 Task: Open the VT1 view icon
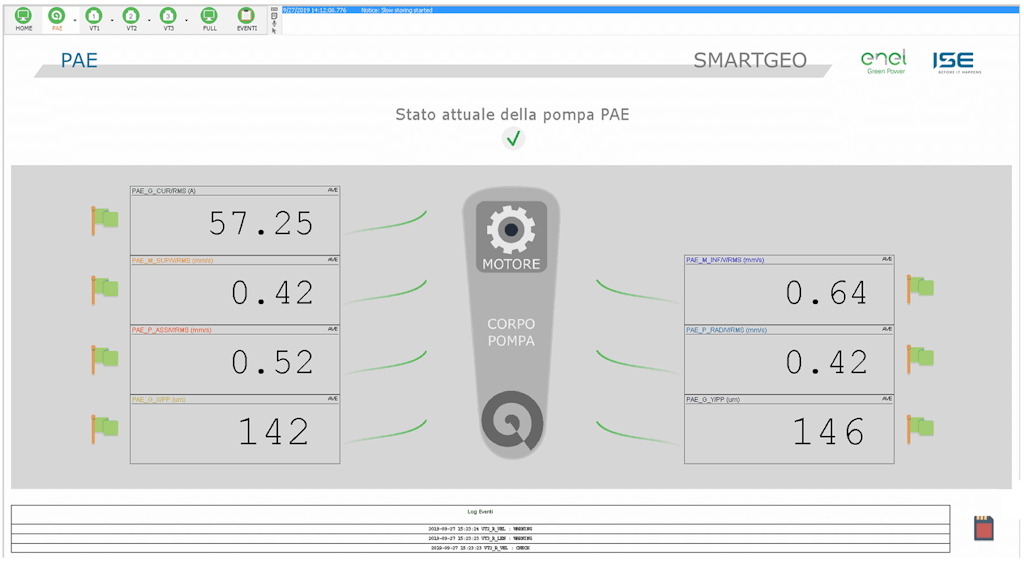pos(94,16)
